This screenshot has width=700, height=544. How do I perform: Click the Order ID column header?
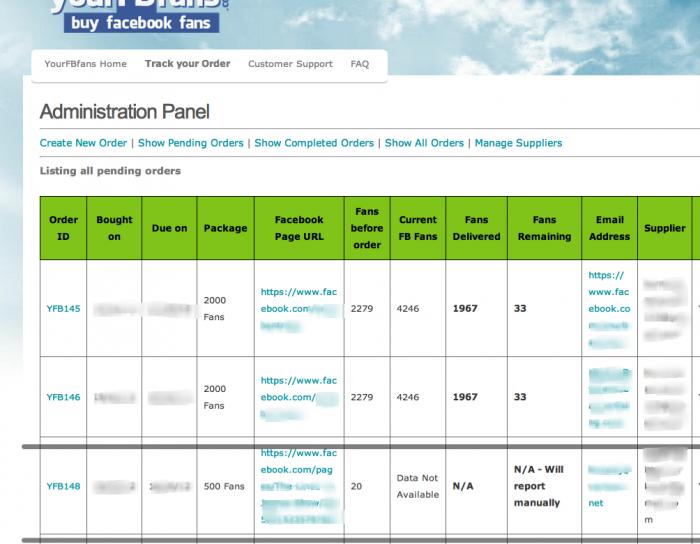click(63, 228)
